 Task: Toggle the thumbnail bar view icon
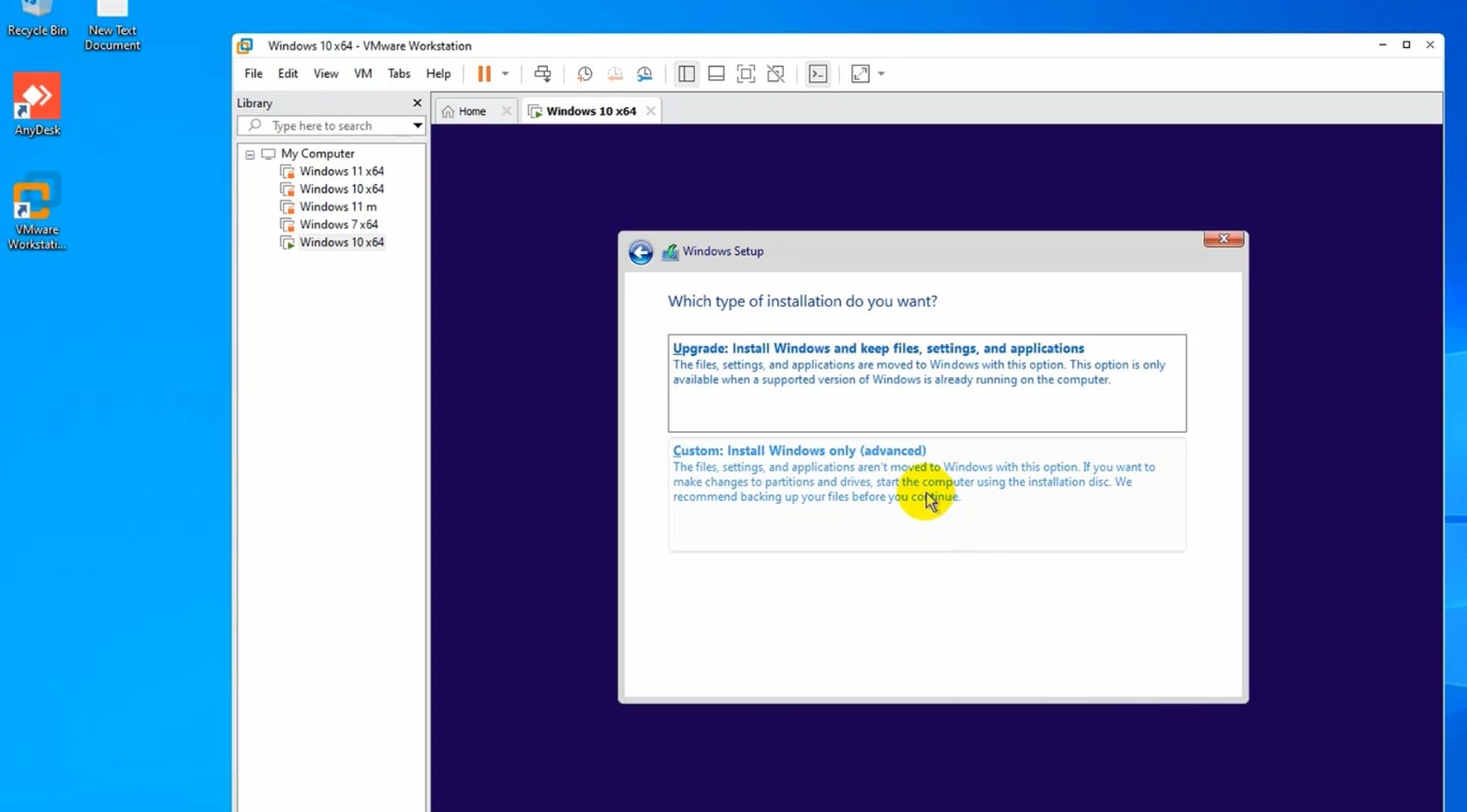click(716, 73)
